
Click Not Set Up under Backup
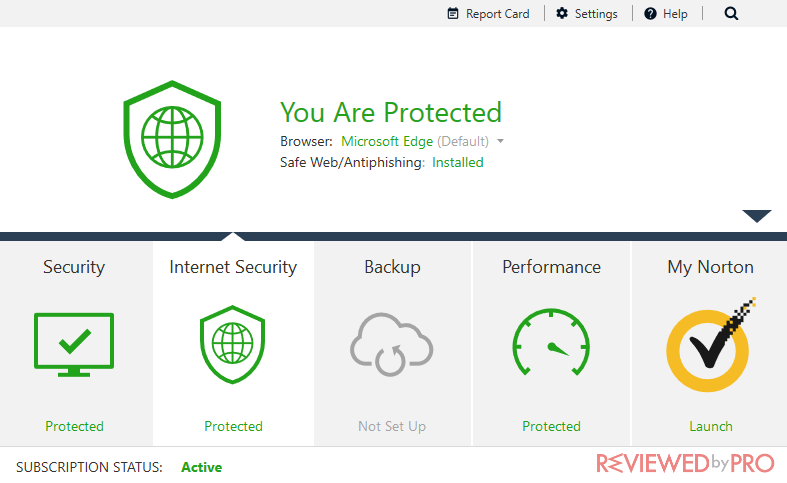[x=392, y=426]
